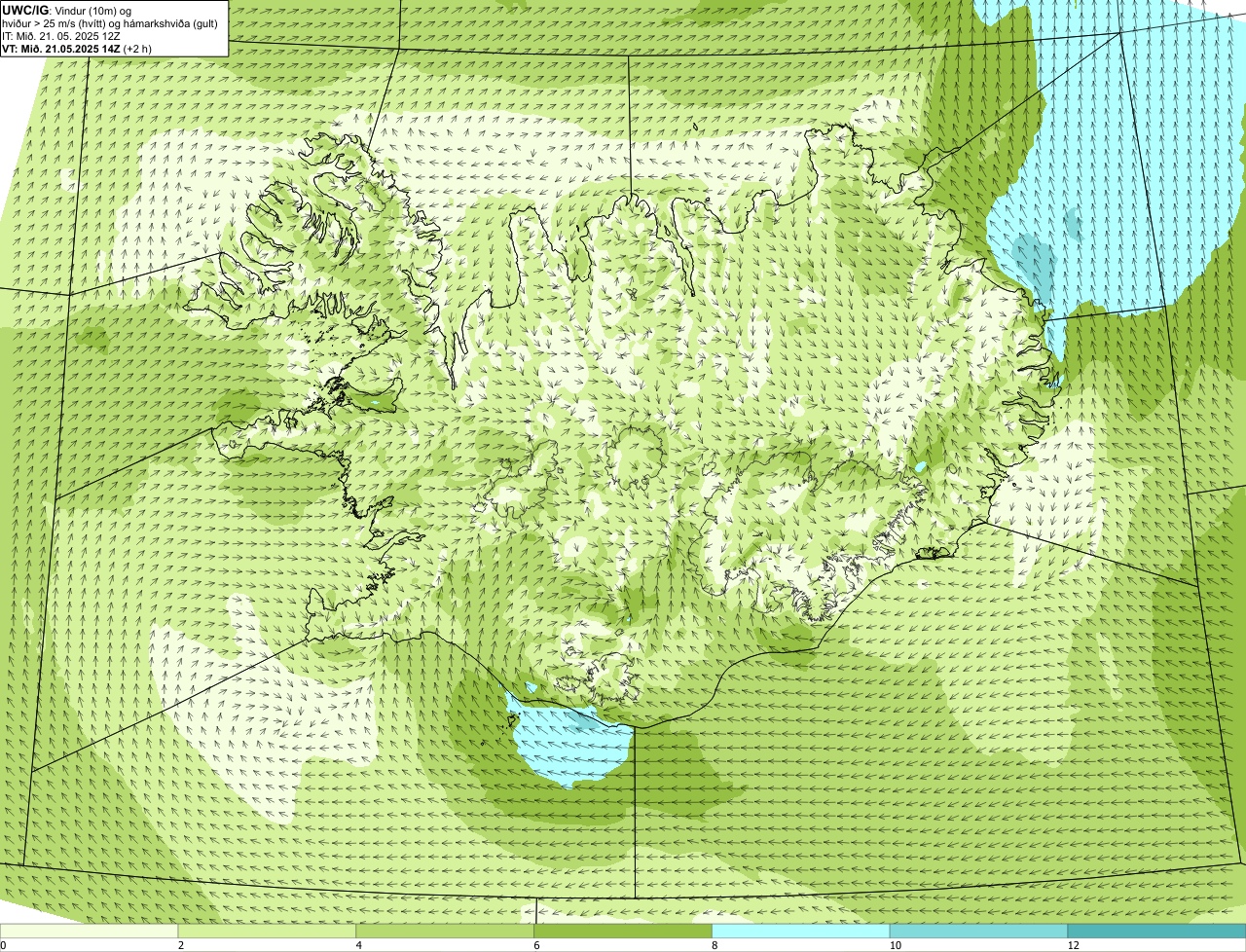Click the legend value "8"
1246x952 pixels.
click(715, 945)
